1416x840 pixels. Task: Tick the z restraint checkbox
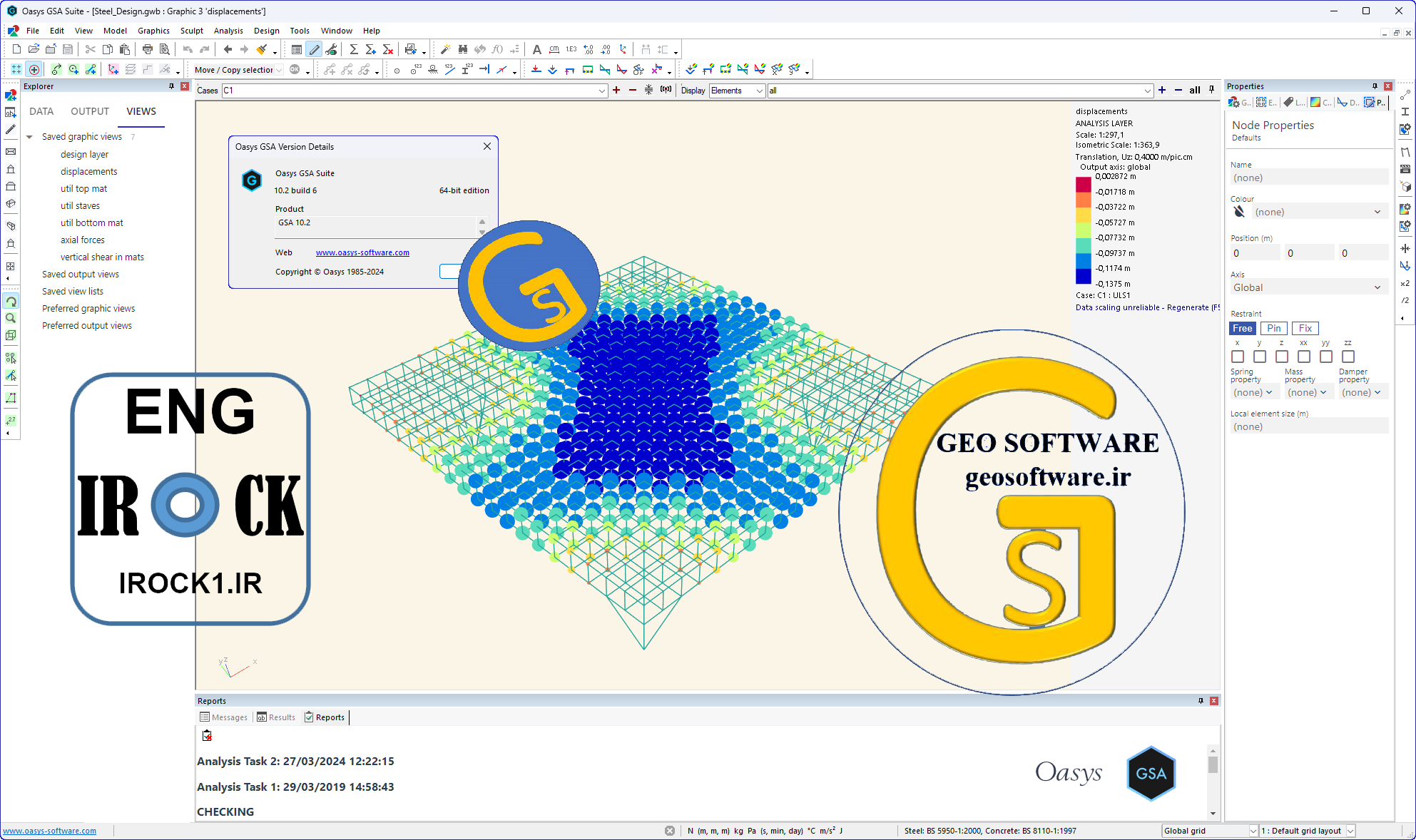1282,357
